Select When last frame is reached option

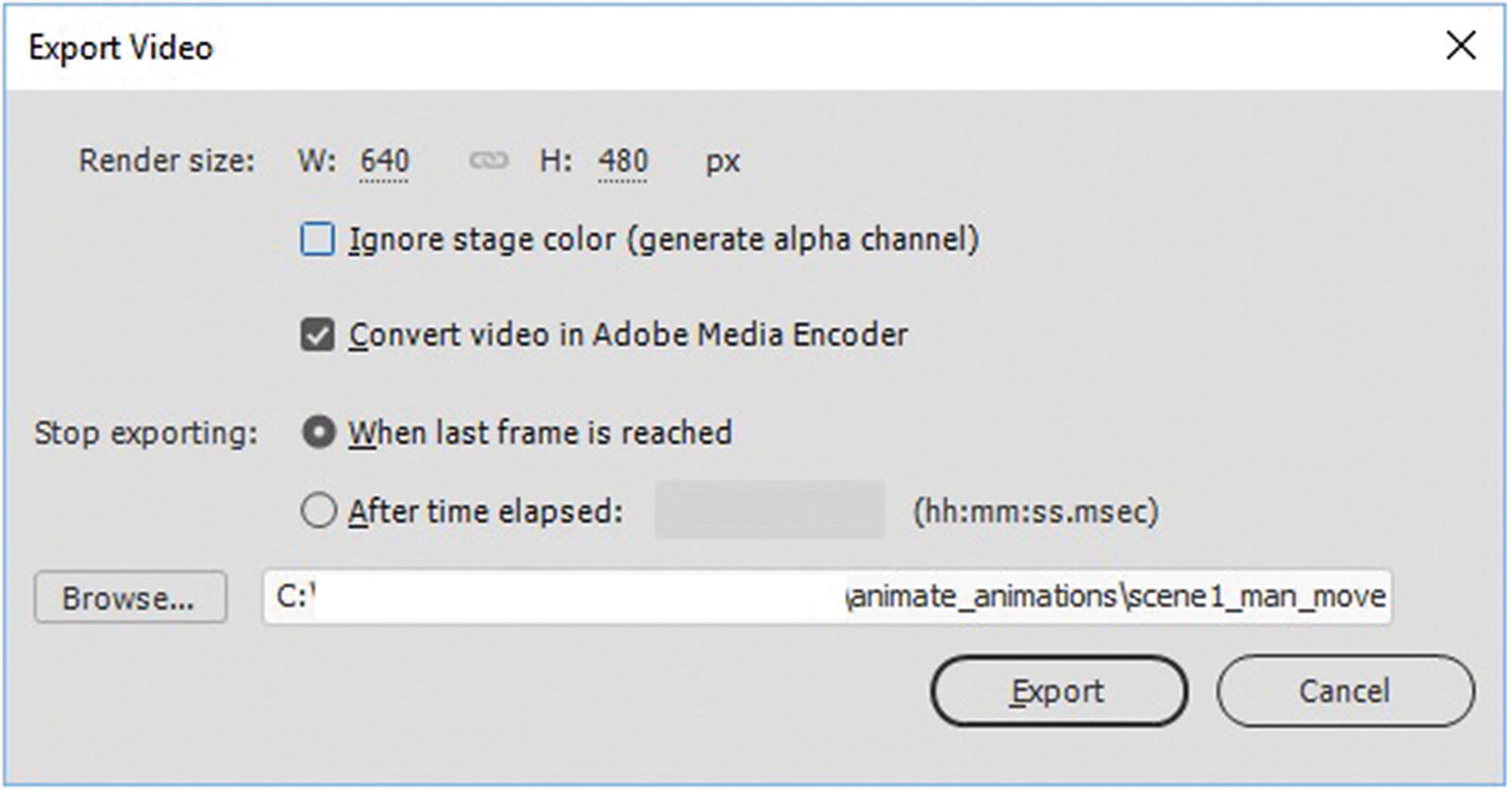[319, 433]
